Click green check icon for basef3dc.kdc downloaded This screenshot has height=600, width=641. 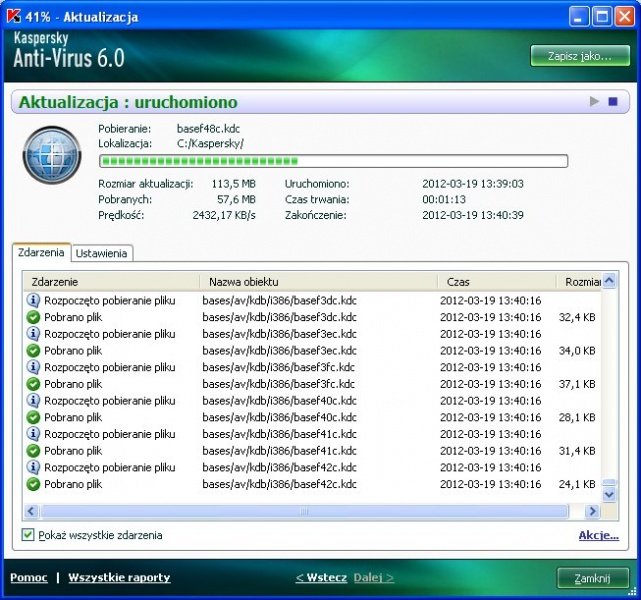[x=33, y=317]
